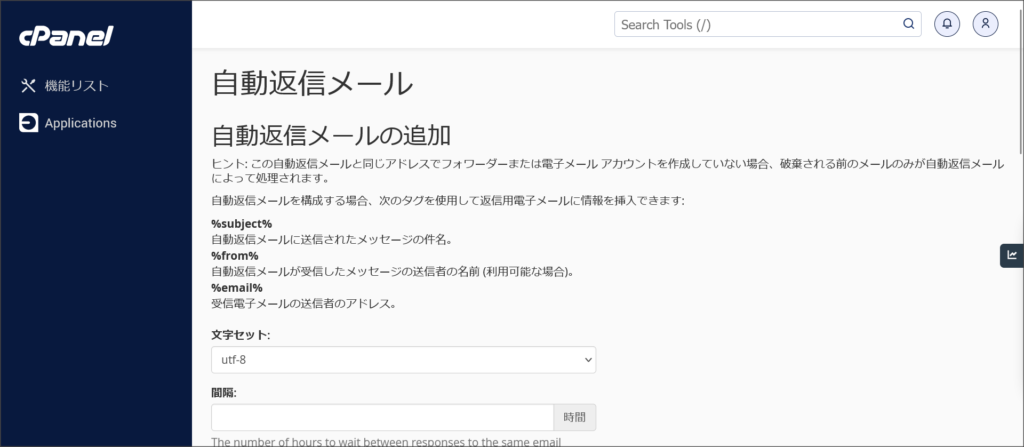Open the 機能リスト menu item
Image resolution: width=1024 pixels, height=447 pixels.
pos(77,86)
